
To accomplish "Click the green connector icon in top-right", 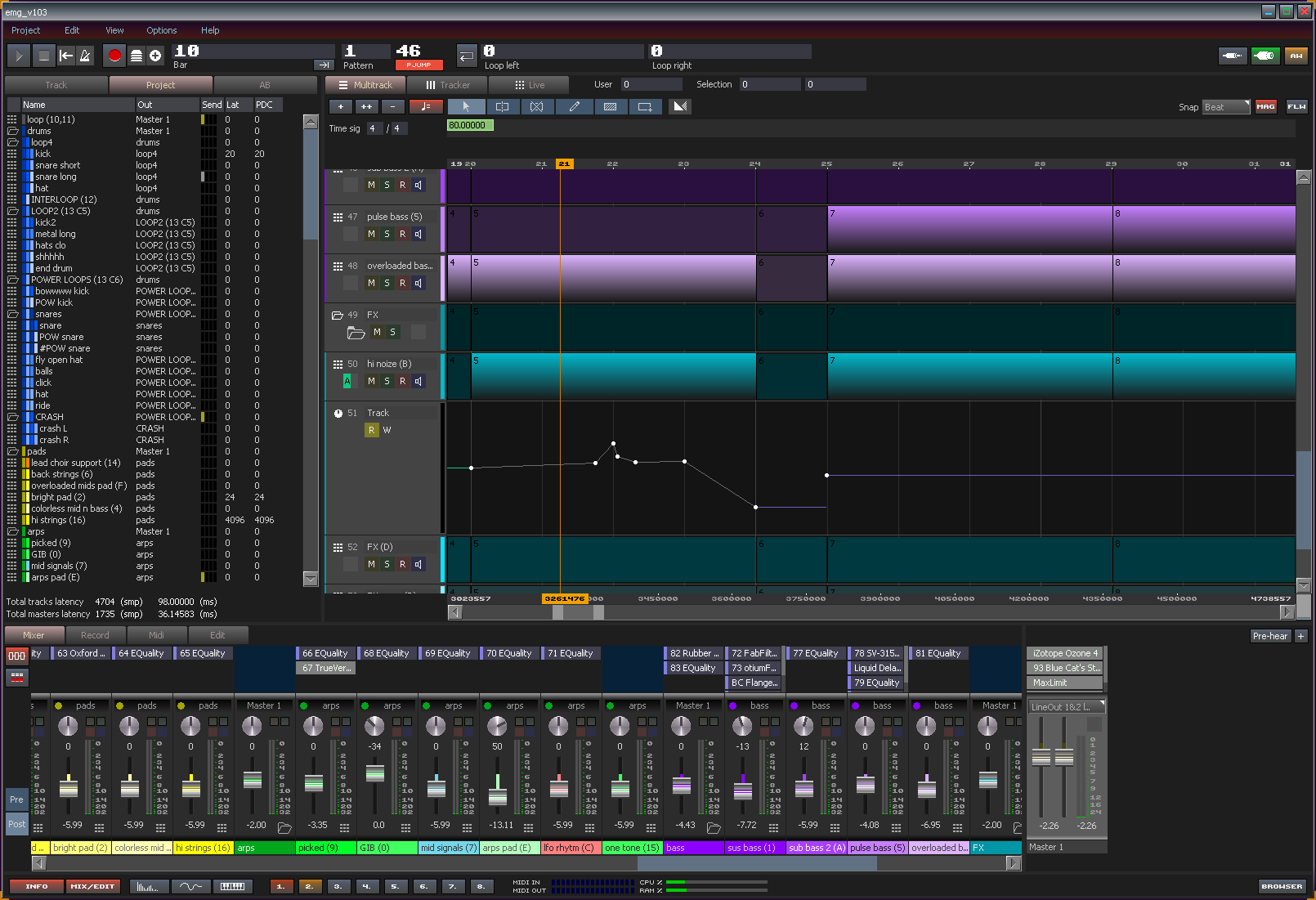I will (1265, 56).
